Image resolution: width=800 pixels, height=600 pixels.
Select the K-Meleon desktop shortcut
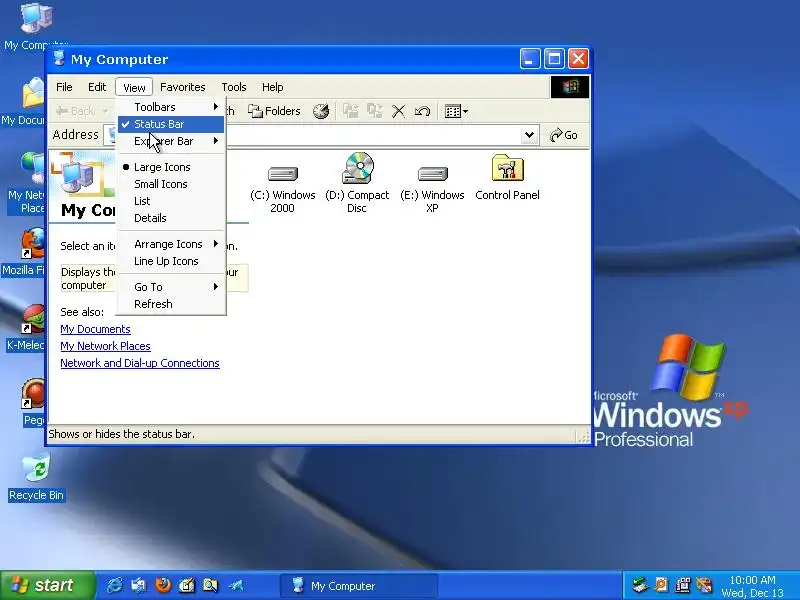[x=26, y=327]
